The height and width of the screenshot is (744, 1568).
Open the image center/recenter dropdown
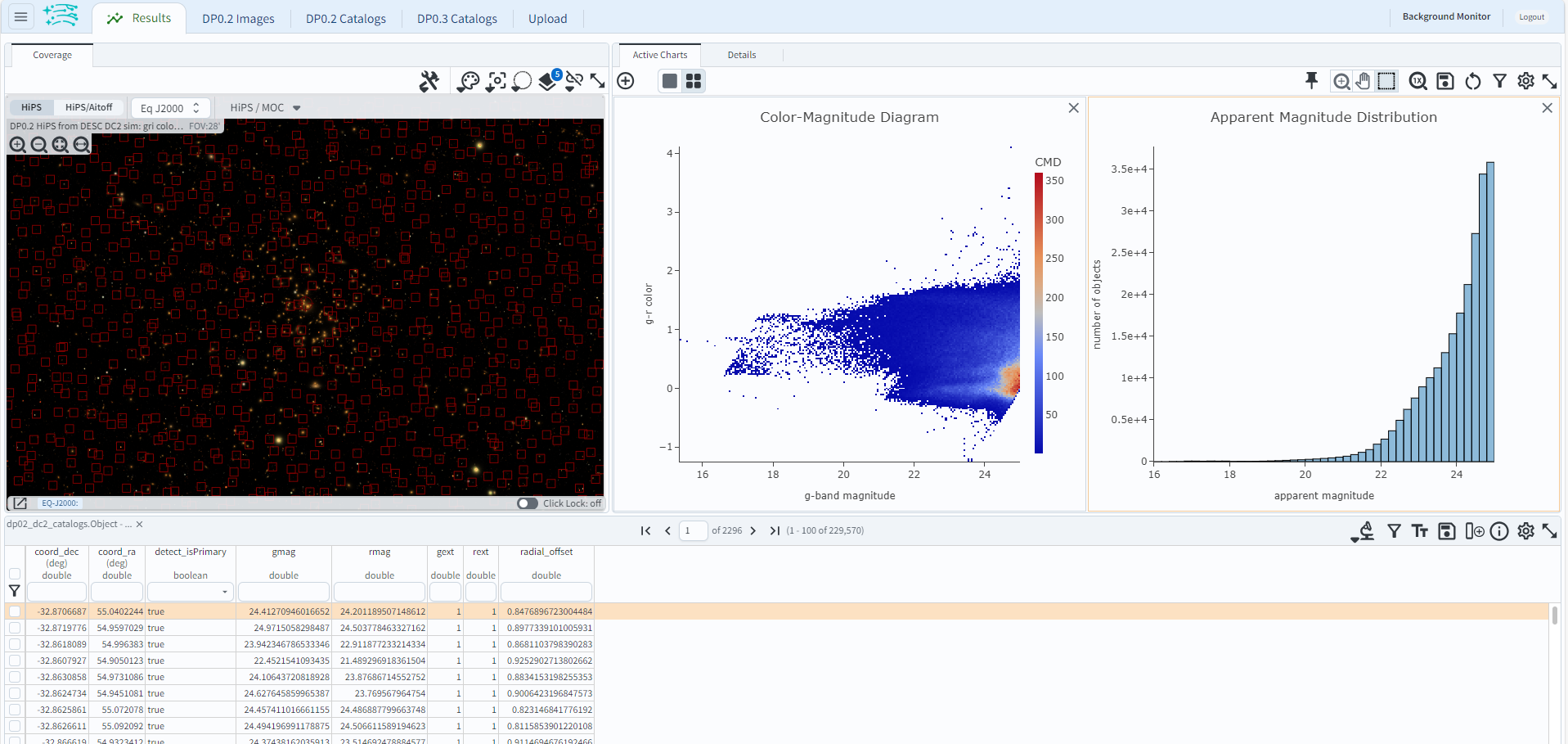(496, 81)
